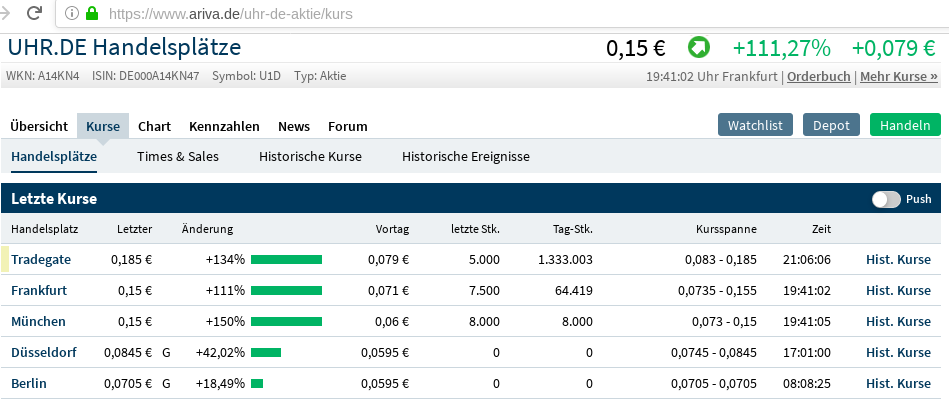The height and width of the screenshot is (400, 949).
Task: Click the site information icon in address bar
Action: point(71,14)
